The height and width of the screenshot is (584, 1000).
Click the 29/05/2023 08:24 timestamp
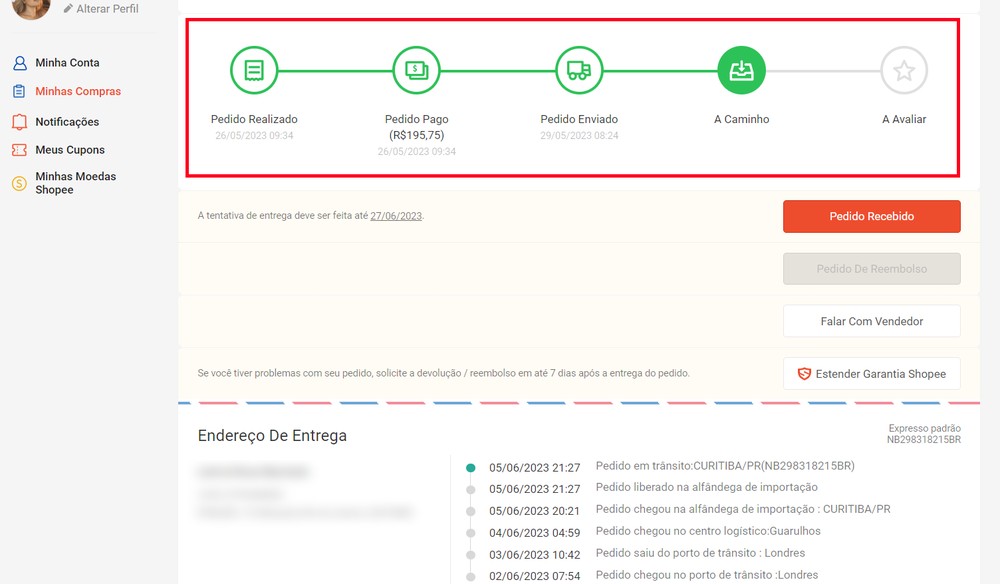click(579, 136)
